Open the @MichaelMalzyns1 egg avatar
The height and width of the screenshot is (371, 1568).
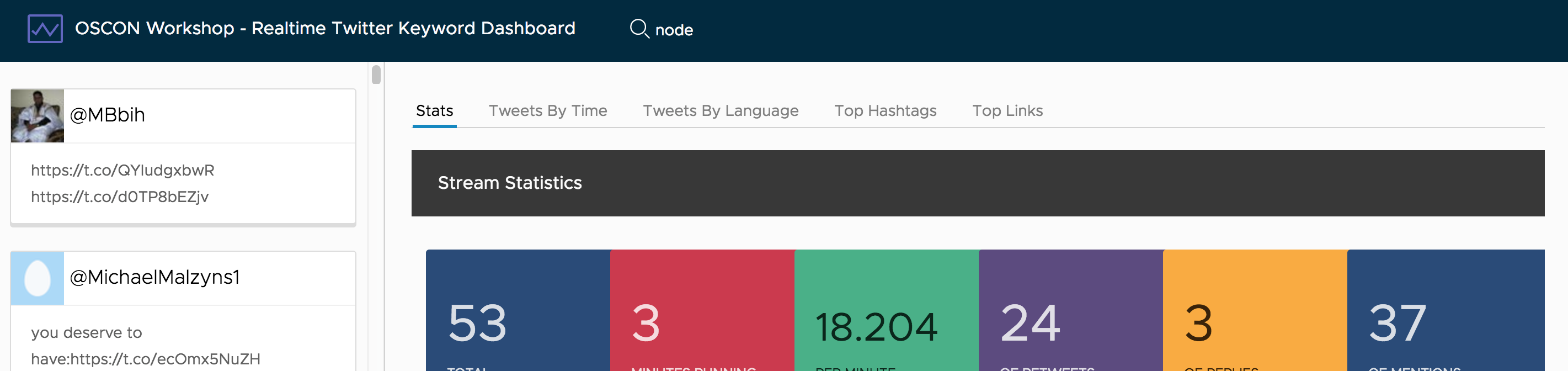click(x=37, y=278)
